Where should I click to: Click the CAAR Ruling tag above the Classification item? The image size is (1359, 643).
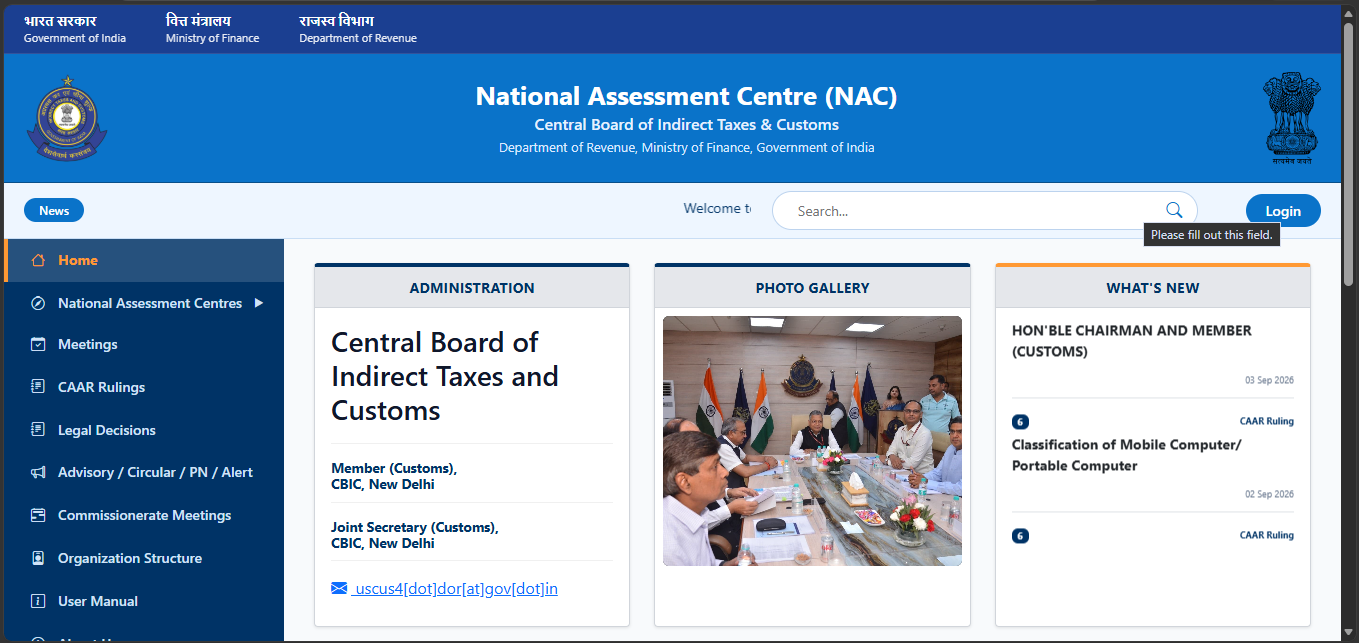1267,421
